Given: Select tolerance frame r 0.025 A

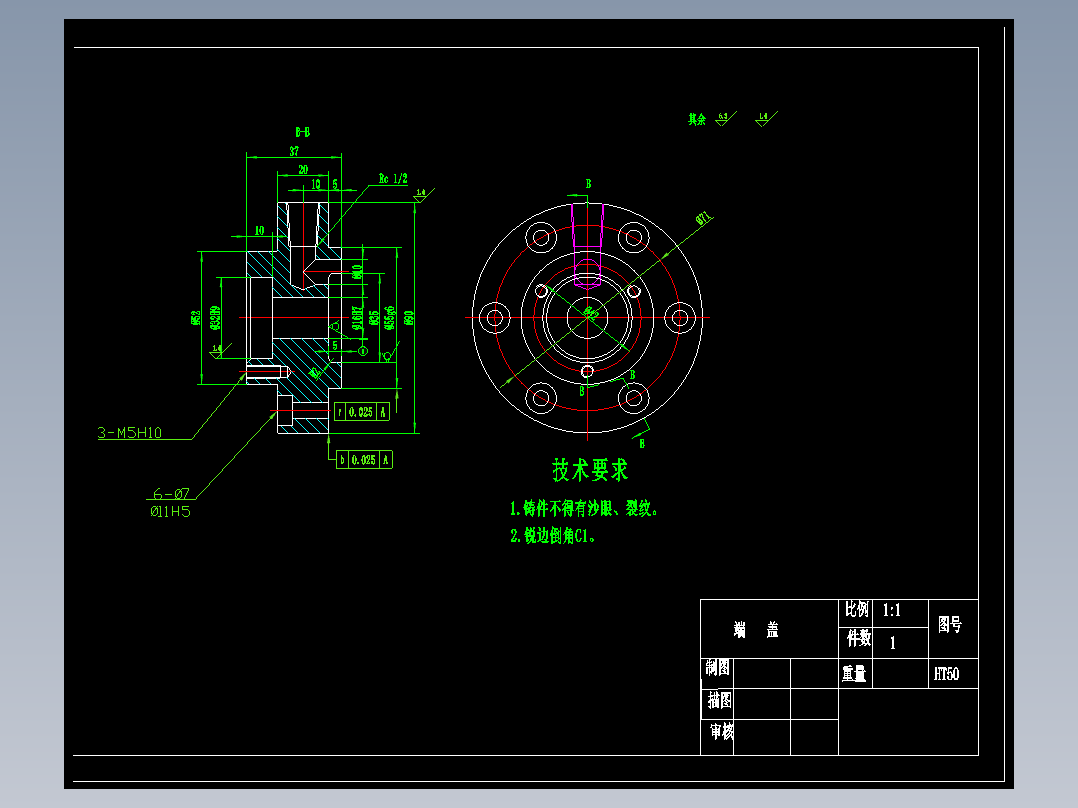Looking at the screenshot, I should pos(362,412).
